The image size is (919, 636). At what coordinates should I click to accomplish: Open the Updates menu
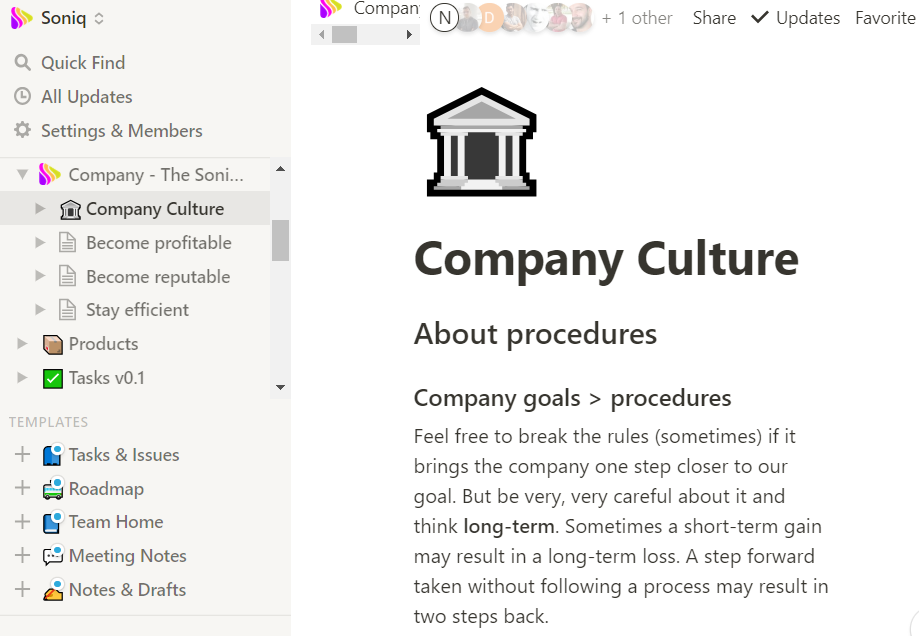pyautogui.click(x=796, y=18)
